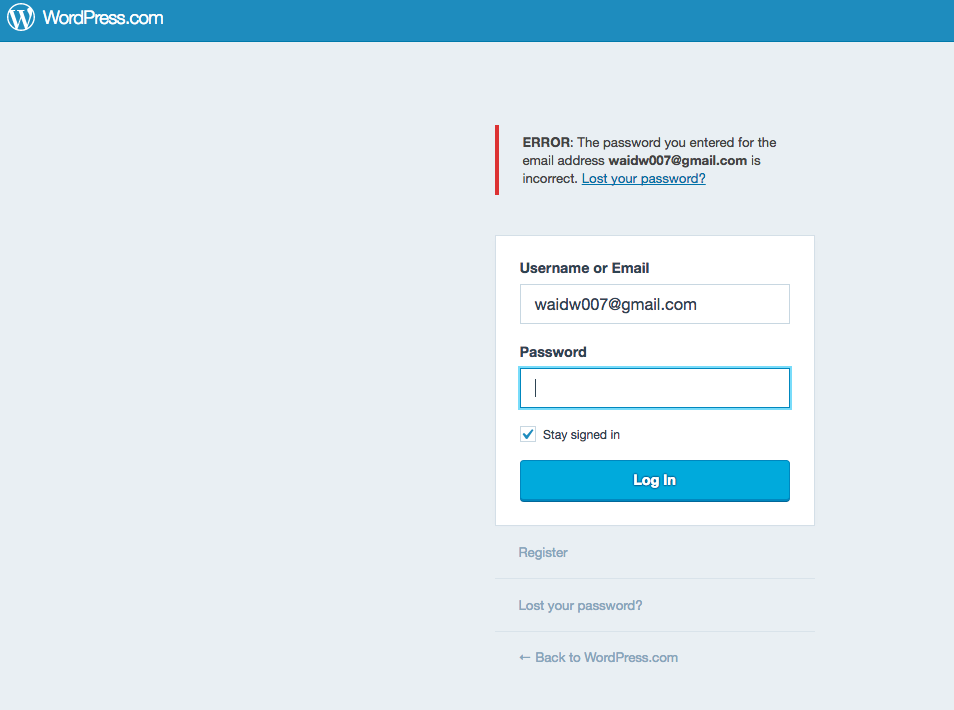Uncheck the Stay signed in checkbox
The image size is (954, 710).
528,434
